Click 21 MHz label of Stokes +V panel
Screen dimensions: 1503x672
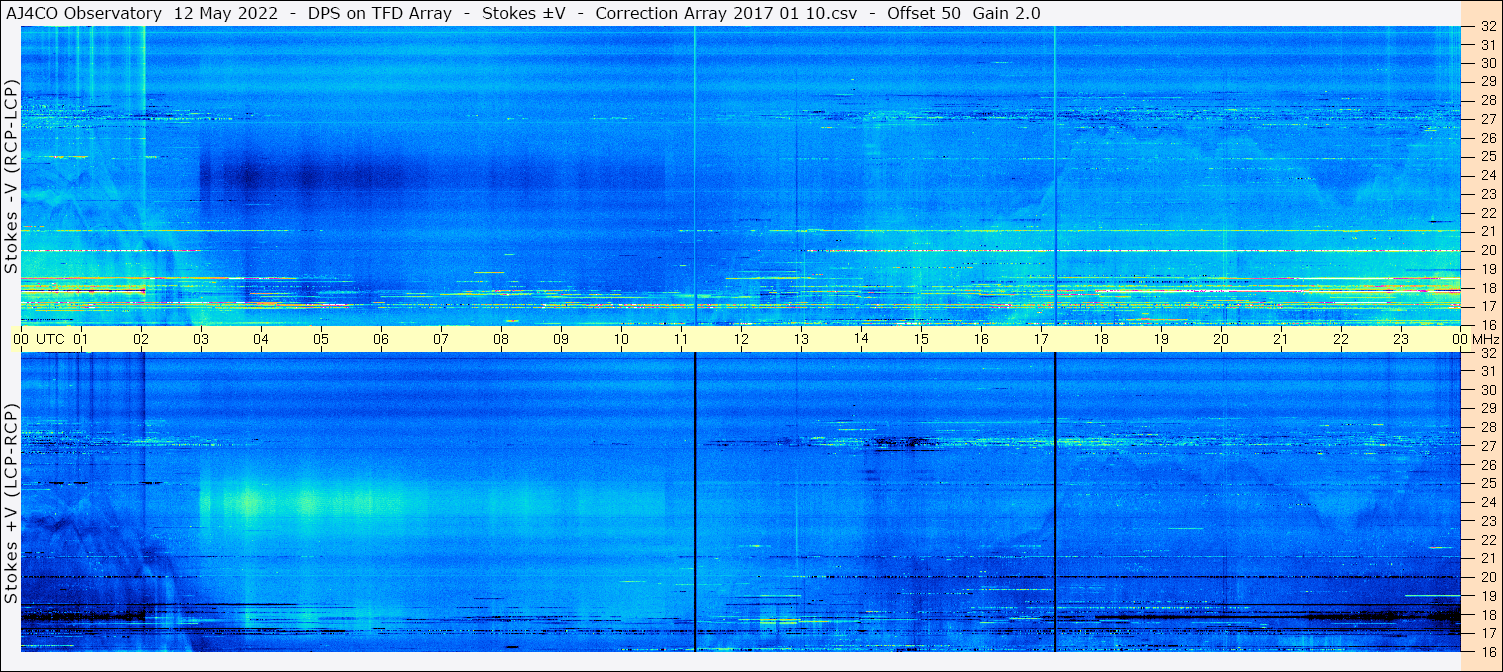point(1488,558)
